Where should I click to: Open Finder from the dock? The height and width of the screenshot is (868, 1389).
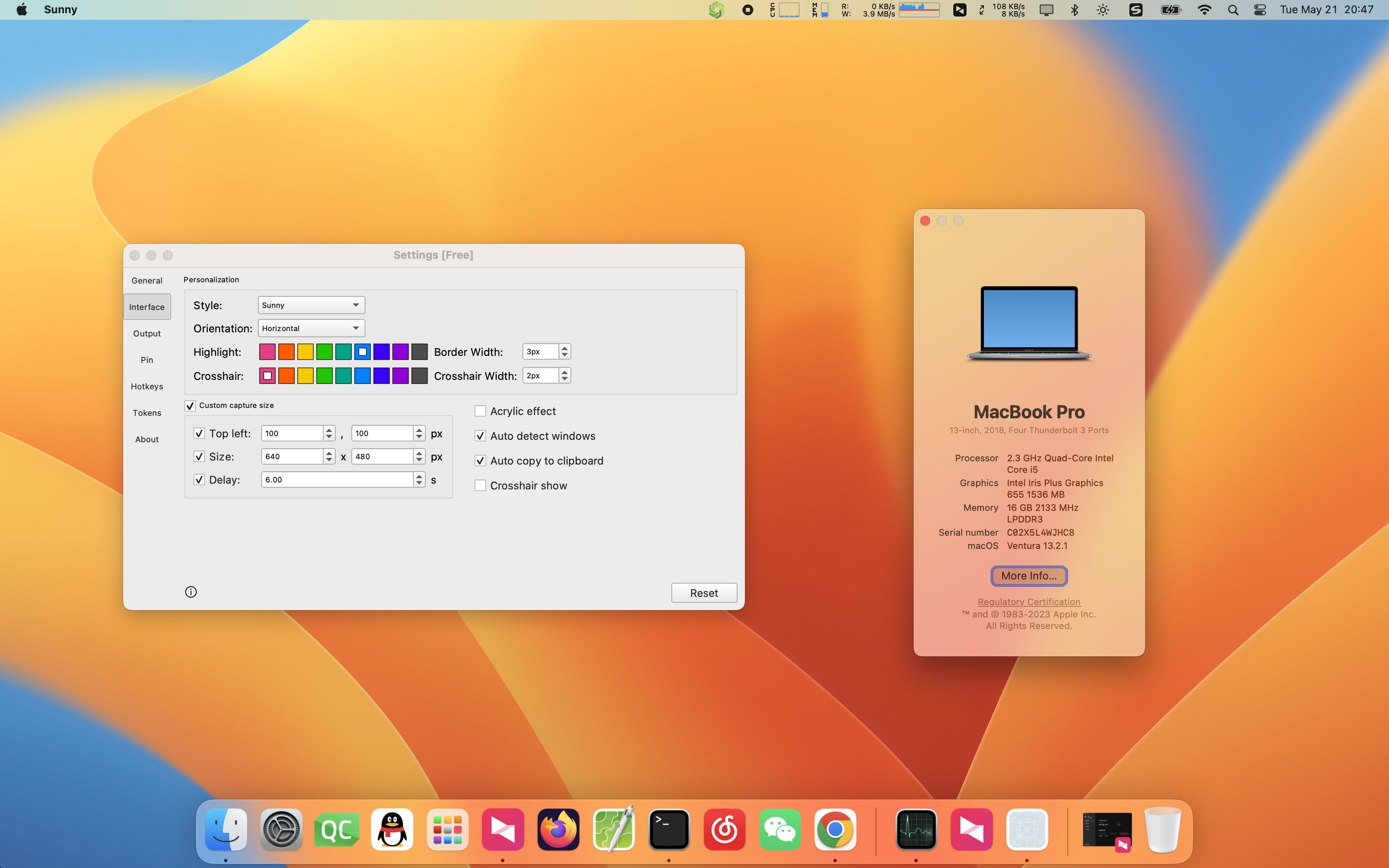(226, 830)
